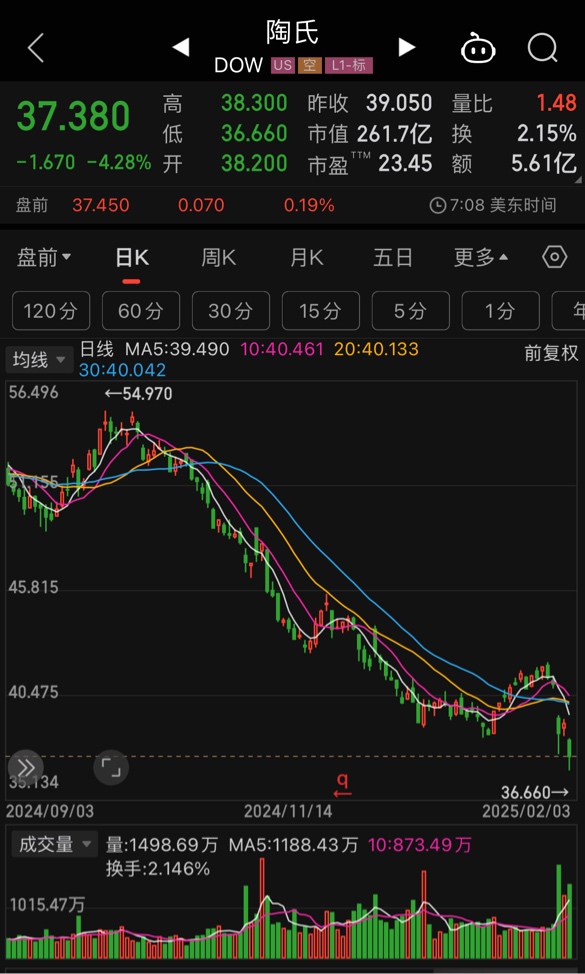Tap the back arrow icon
The height and width of the screenshot is (974, 585).
coord(36,48)
